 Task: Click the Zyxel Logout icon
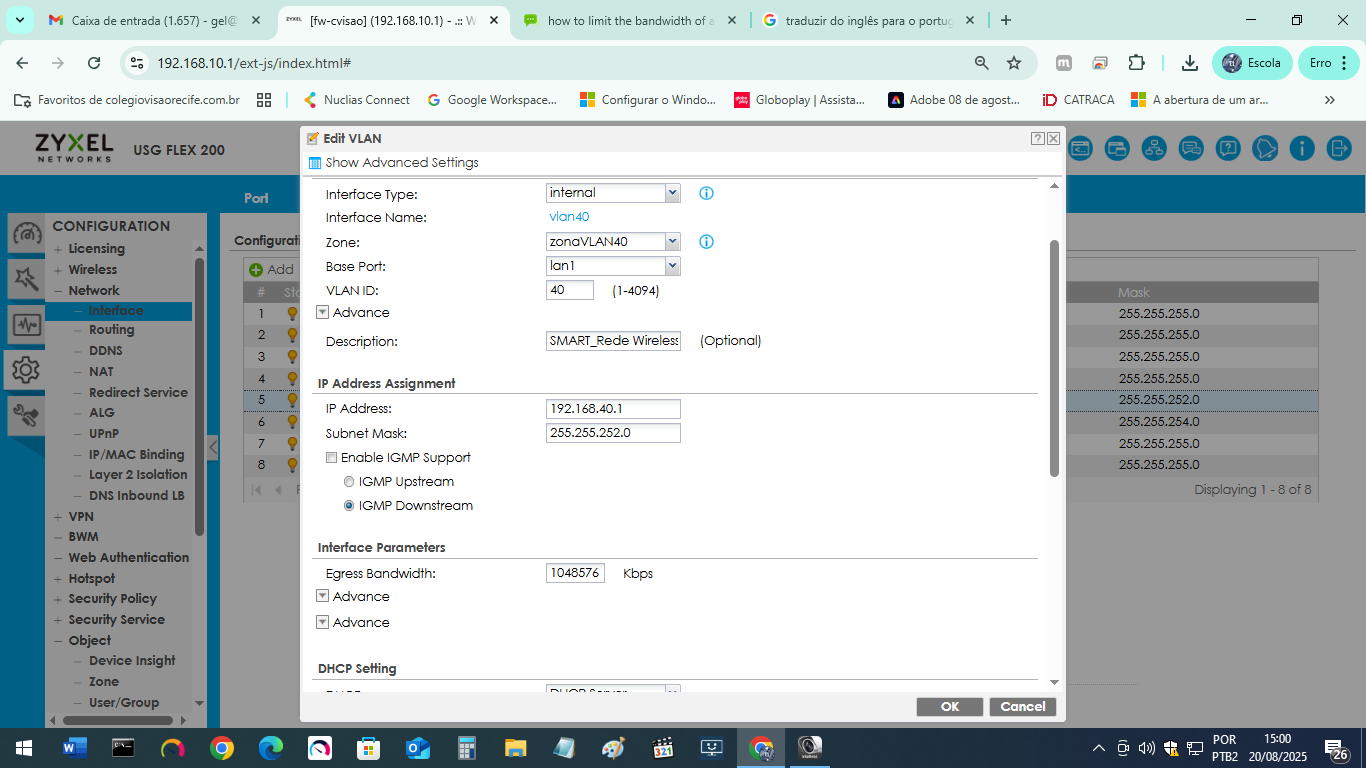click(x=1339, y=149)
